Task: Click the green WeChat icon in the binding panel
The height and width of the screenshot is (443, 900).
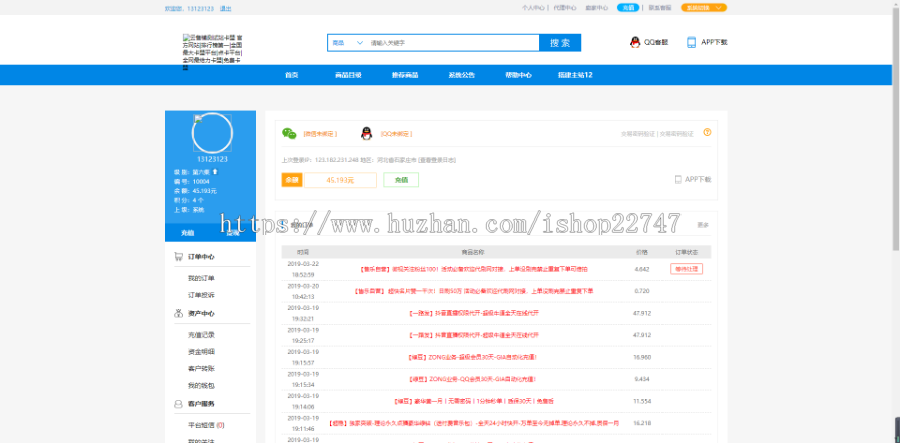Action: [289, 134]
